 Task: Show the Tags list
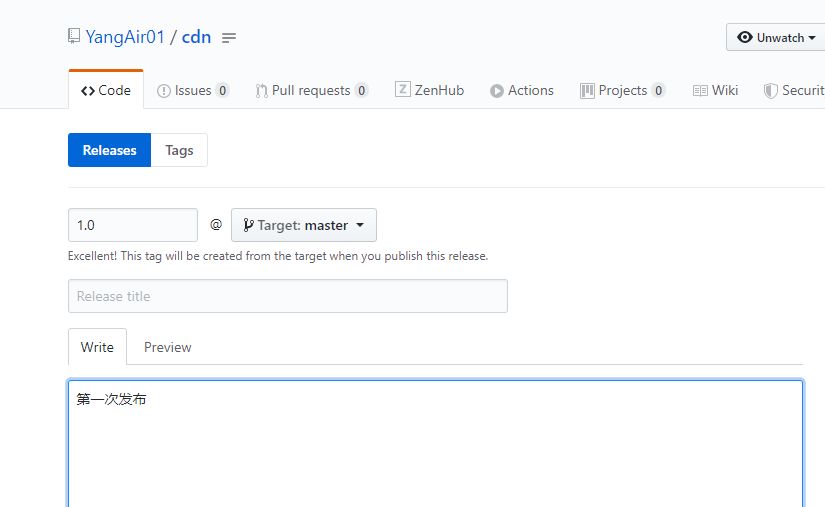click(179, 150)
